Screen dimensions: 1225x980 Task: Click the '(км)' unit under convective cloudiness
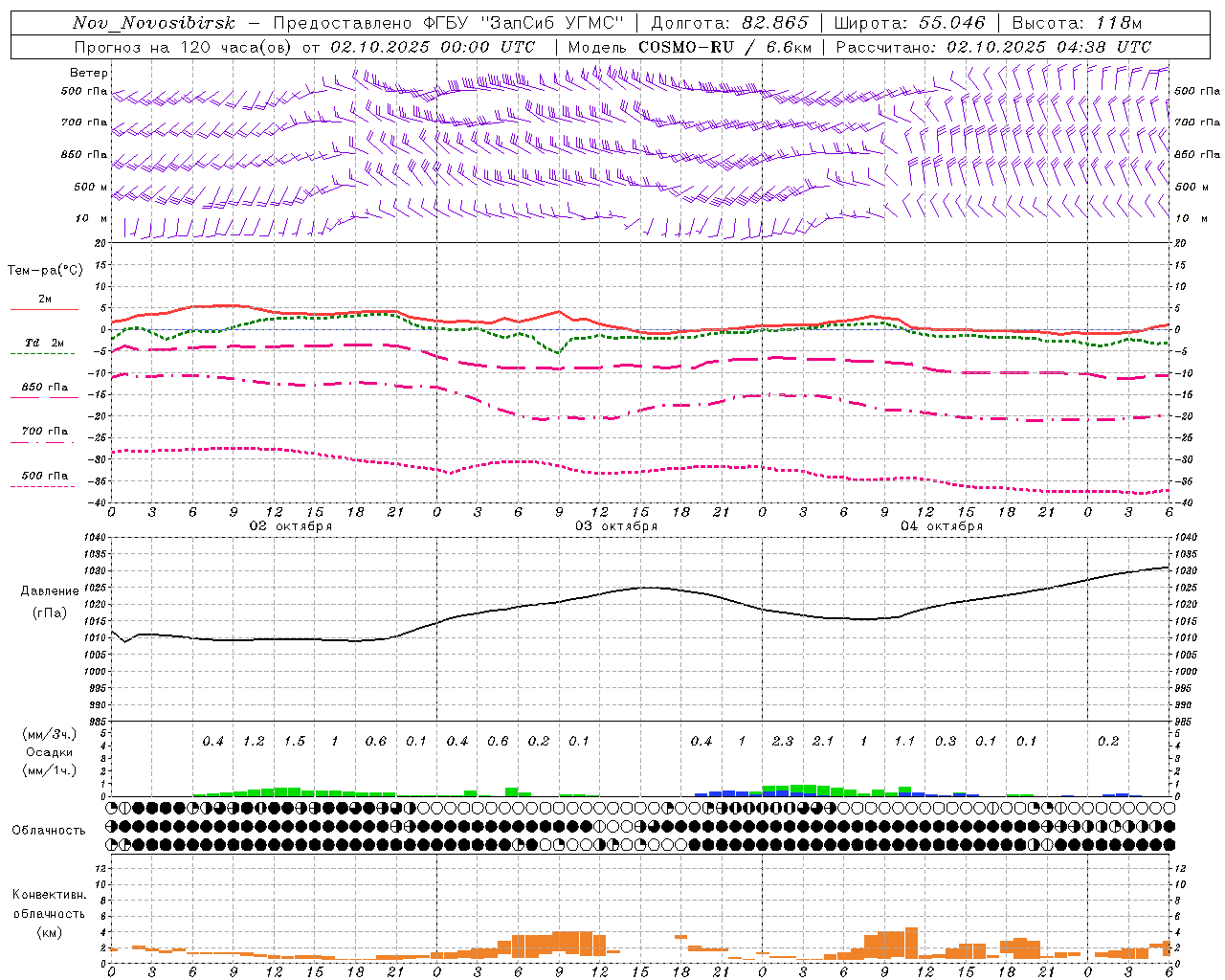[50, 932]
